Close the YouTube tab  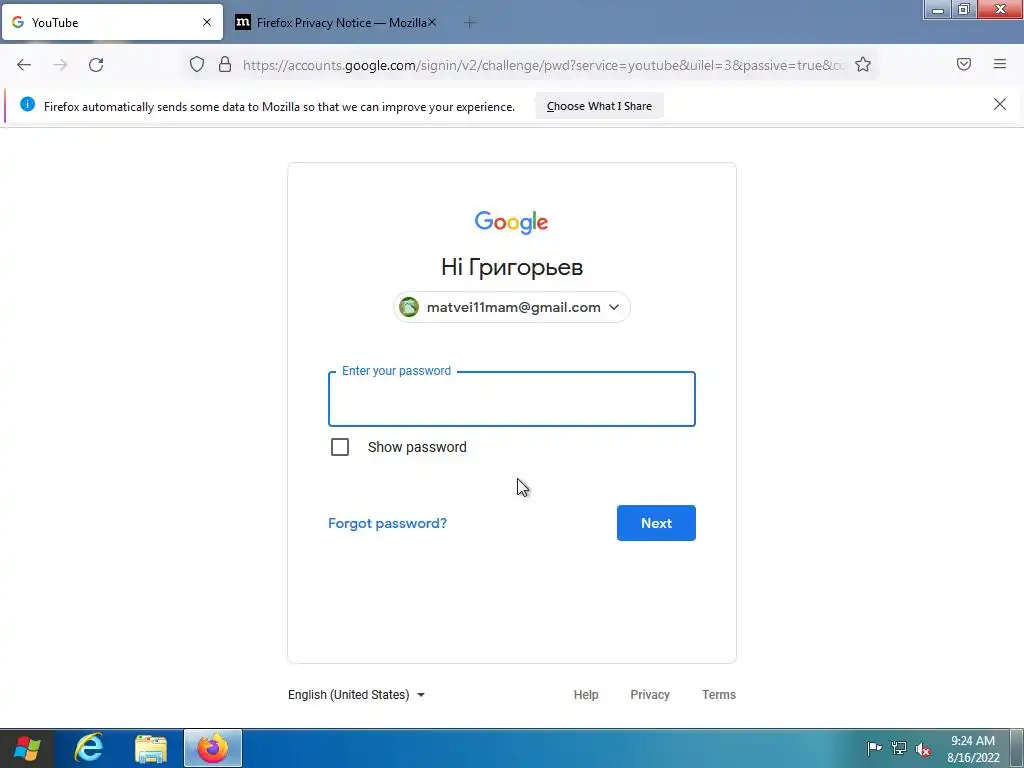point(207,22)
